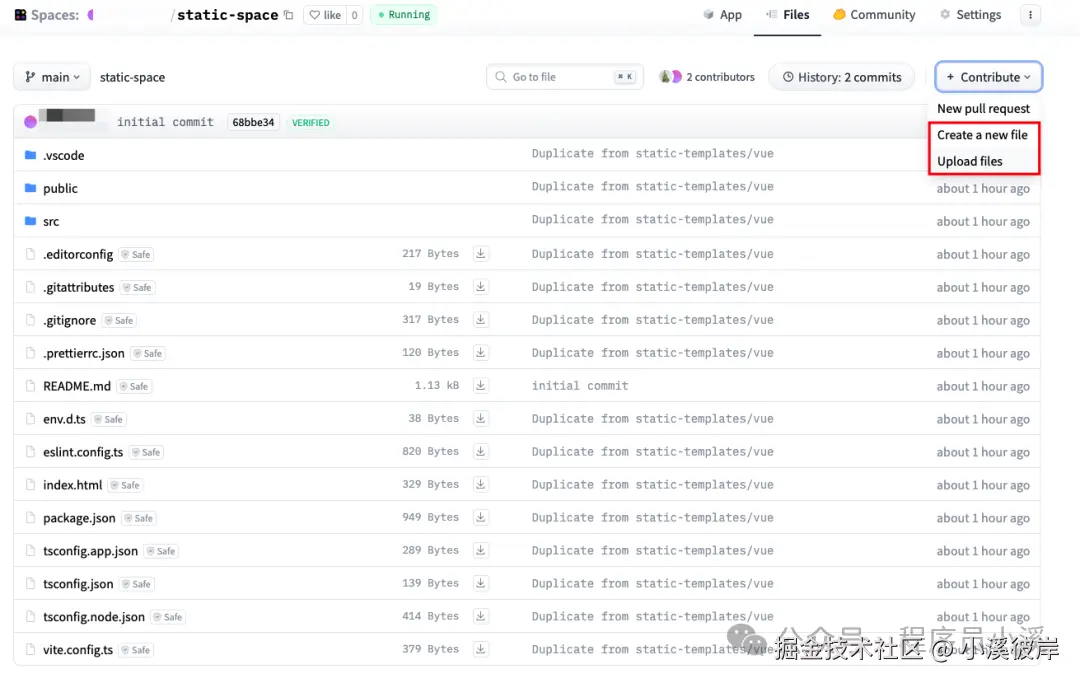Download .prettierrc.json file
Viewport: 1080px width, 683px height.
tap(481, 353)
